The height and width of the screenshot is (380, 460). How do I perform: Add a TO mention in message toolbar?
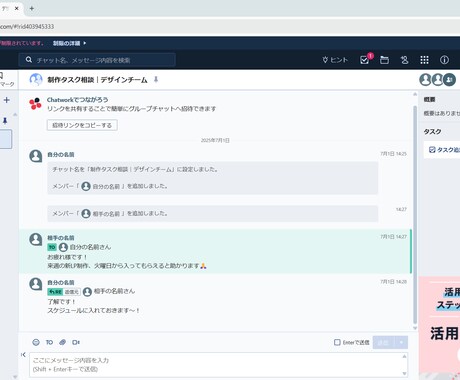tap(49, 342)
